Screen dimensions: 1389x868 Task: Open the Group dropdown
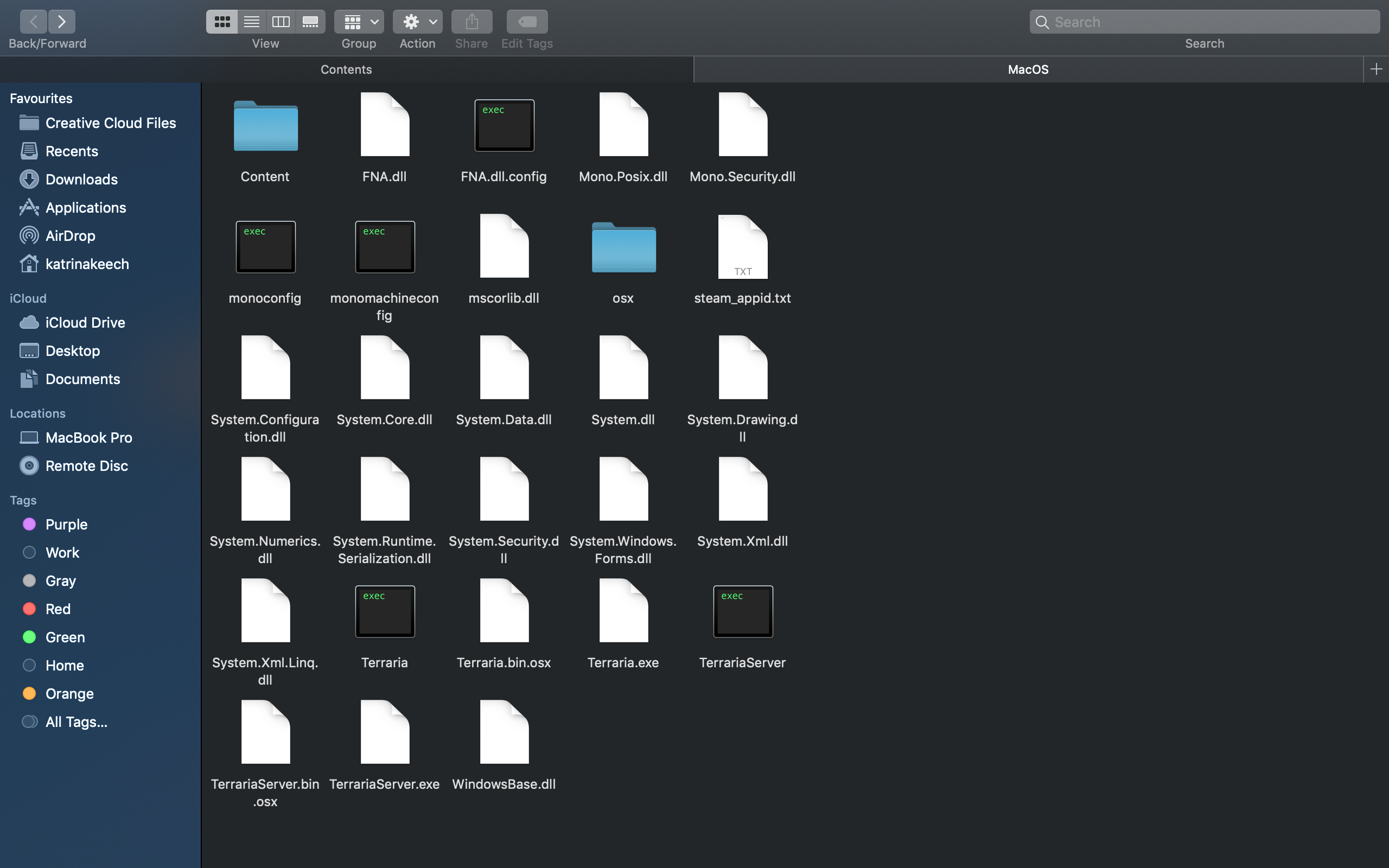[x=359, y=22]
